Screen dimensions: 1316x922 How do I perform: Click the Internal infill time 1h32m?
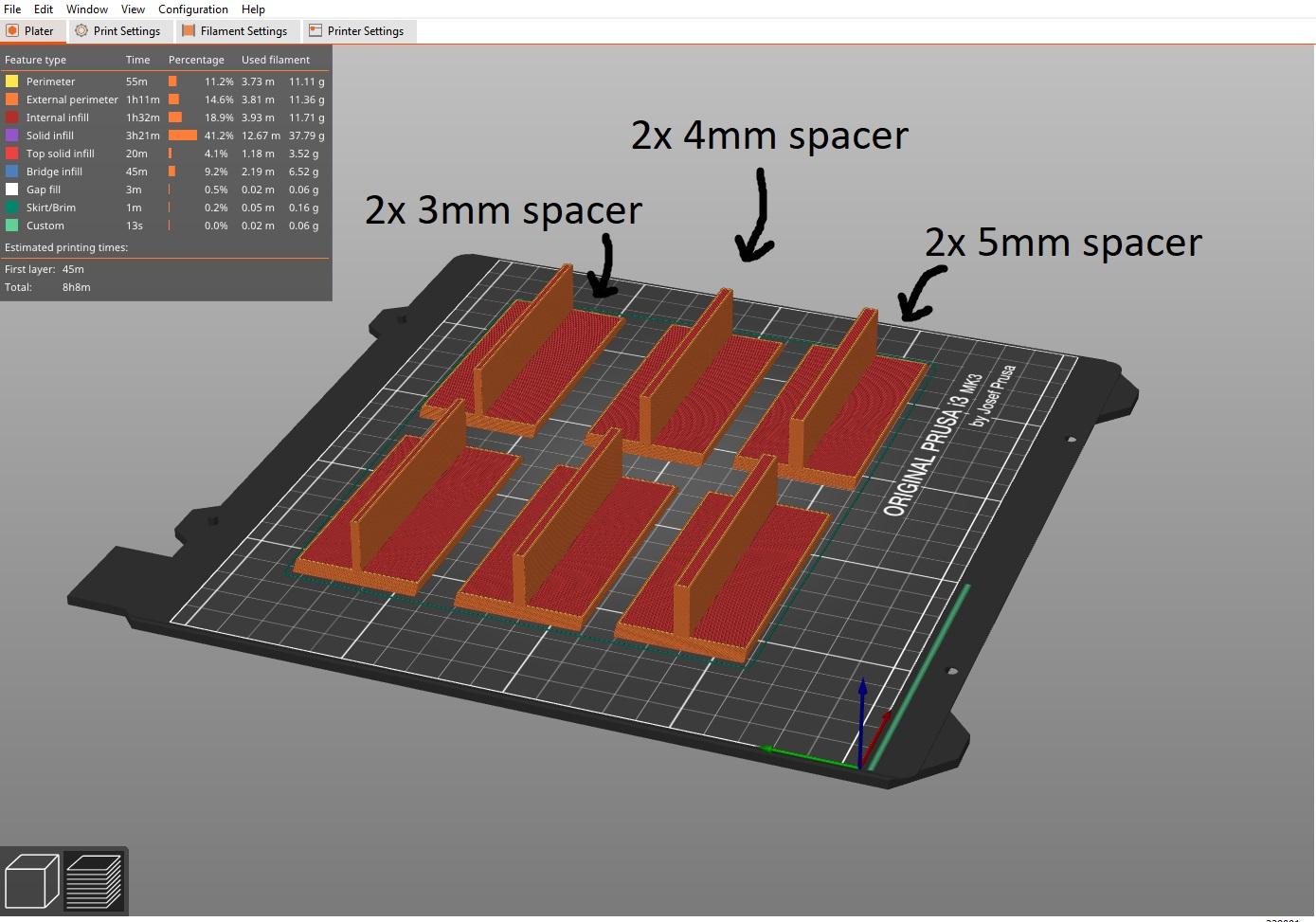[143, 118]
